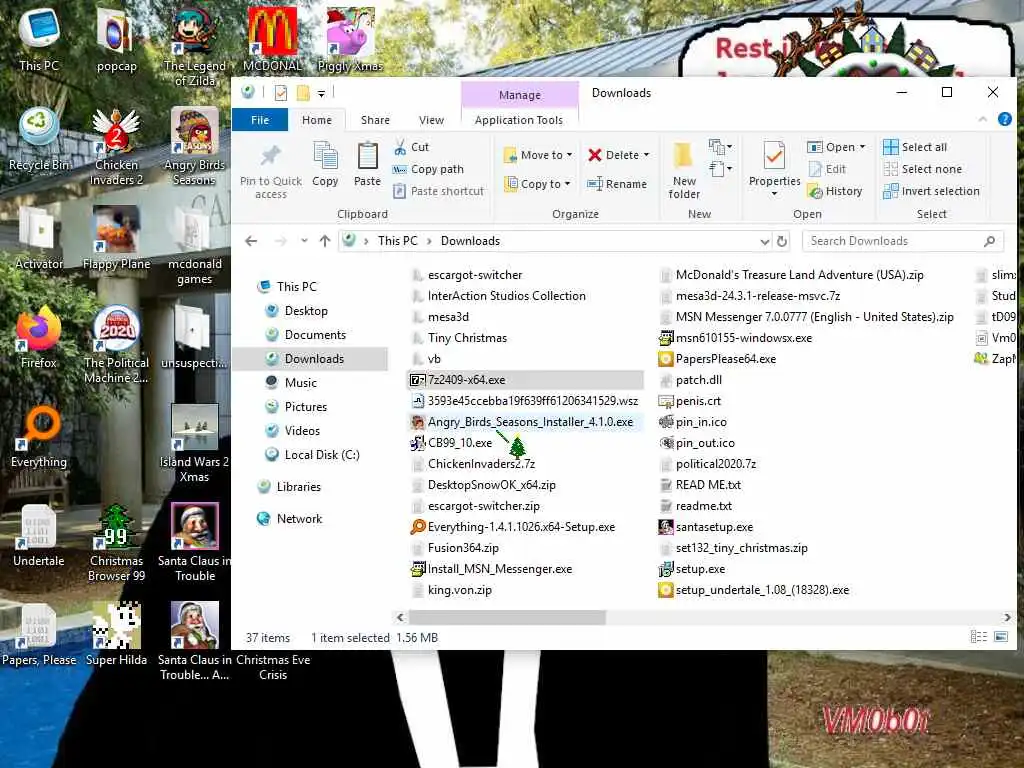Click Copy path command
The height and width of the screenshot is (768, 1024).
pyautogui.click(x=428, y=169)
